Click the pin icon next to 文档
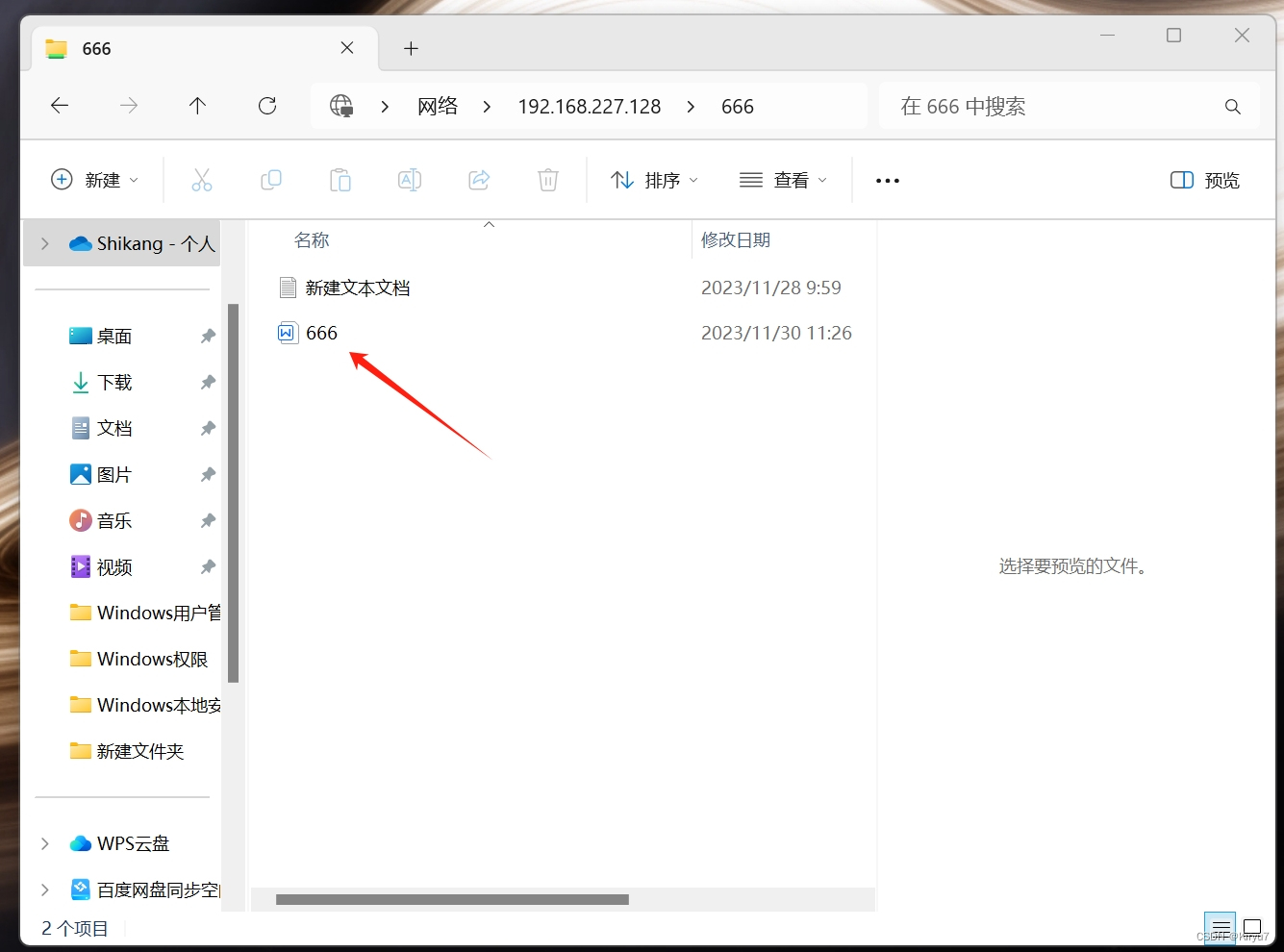This screenshot has height=952, width=1284. pyautogui.click(x=208, y=428)
